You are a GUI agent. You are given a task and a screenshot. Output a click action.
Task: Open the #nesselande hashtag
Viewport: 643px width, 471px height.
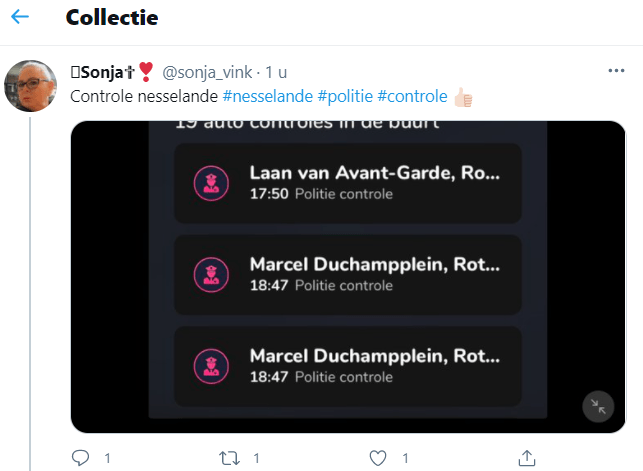point(267,96)
